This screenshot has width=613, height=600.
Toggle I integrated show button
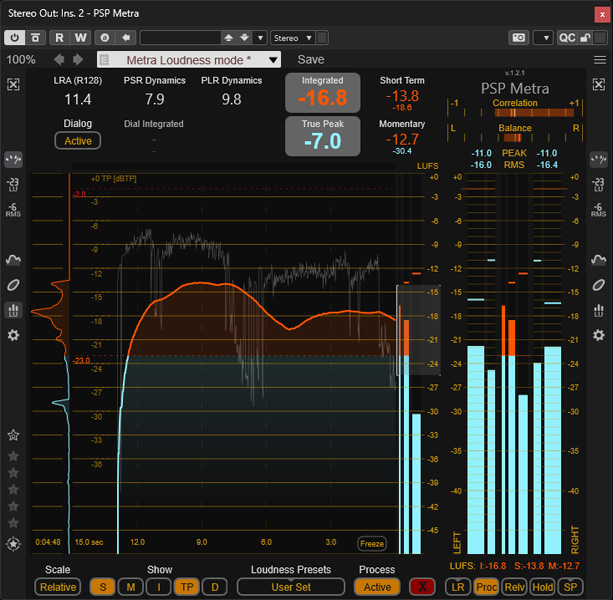159,587
